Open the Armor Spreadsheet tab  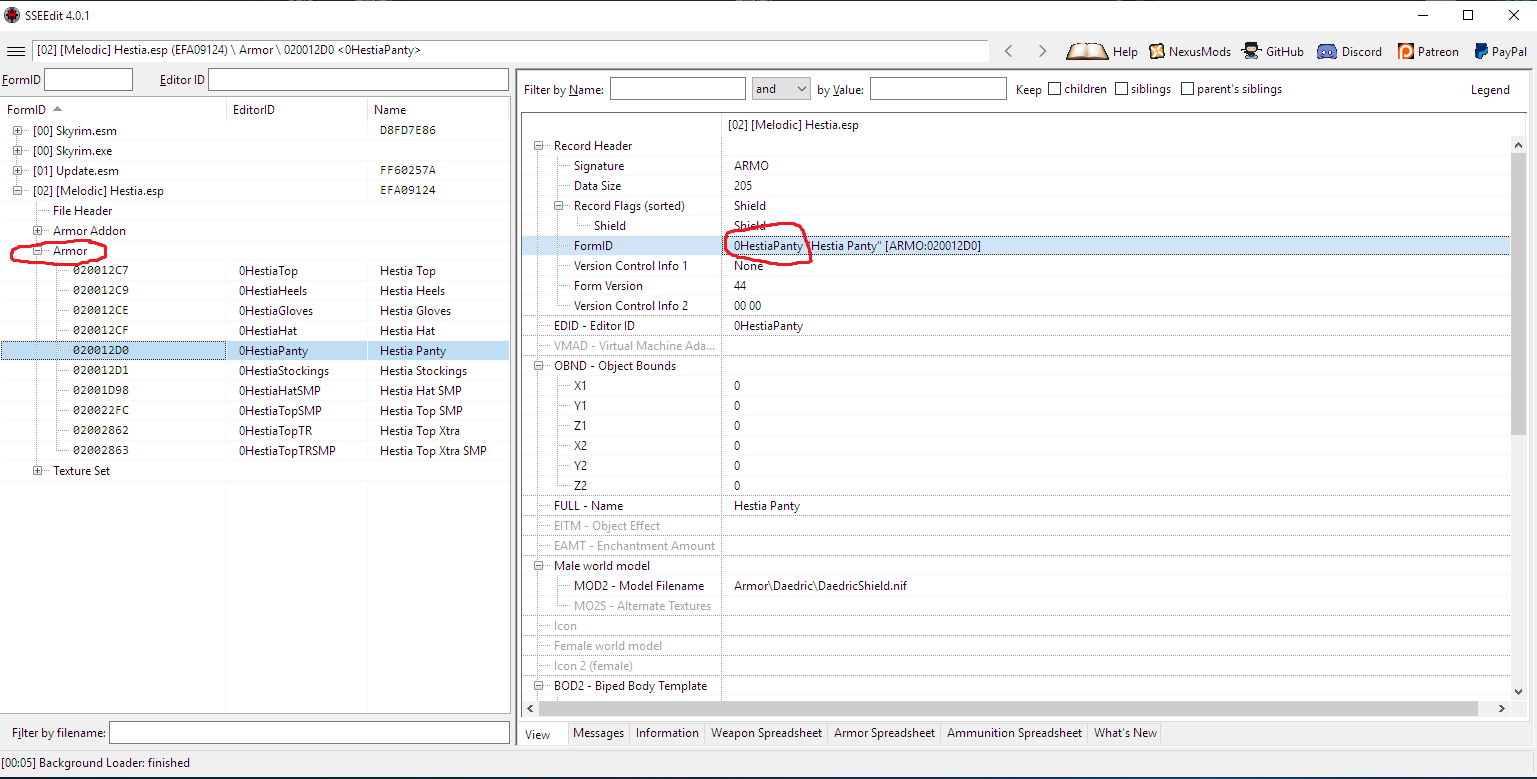[884, 733]
